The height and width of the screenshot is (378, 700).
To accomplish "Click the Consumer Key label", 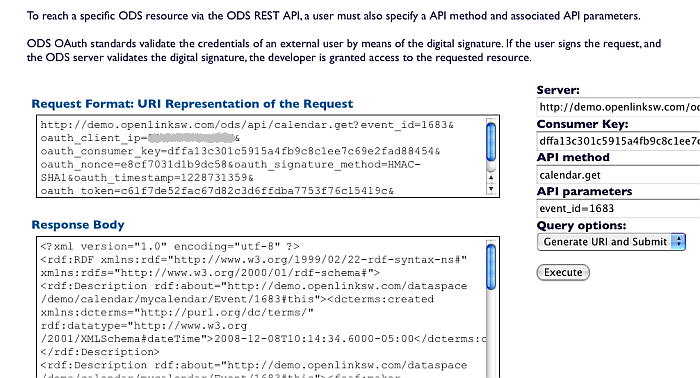I will click(x=582, y=124).
